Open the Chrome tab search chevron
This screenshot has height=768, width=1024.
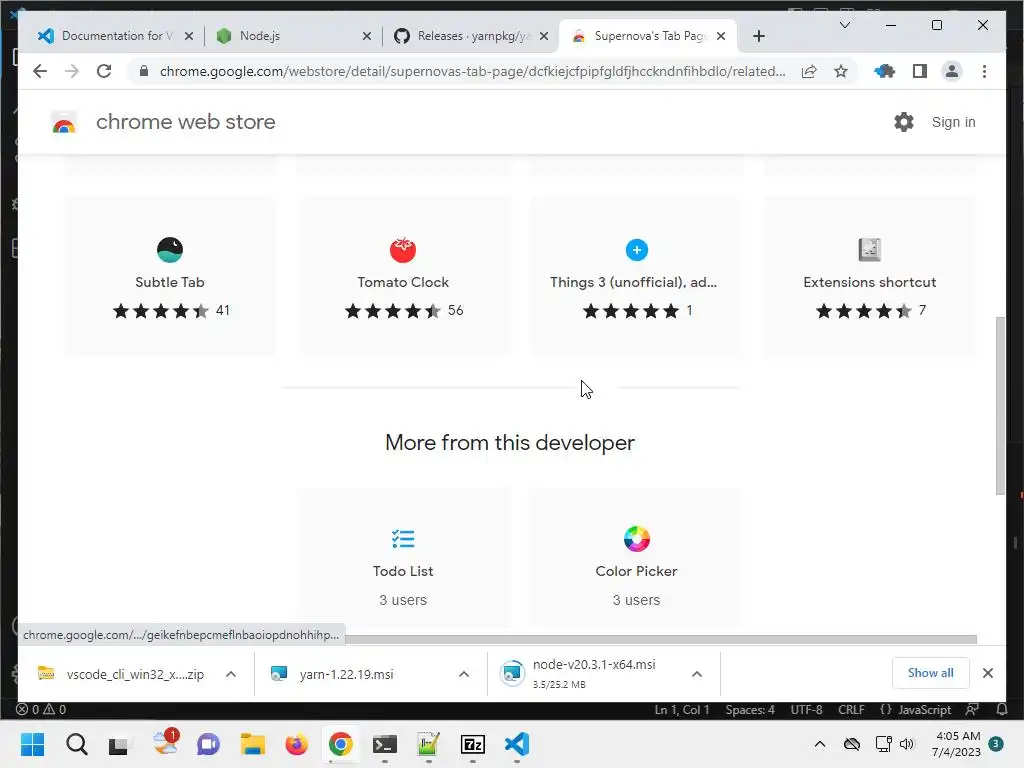(x=844, y=25)
